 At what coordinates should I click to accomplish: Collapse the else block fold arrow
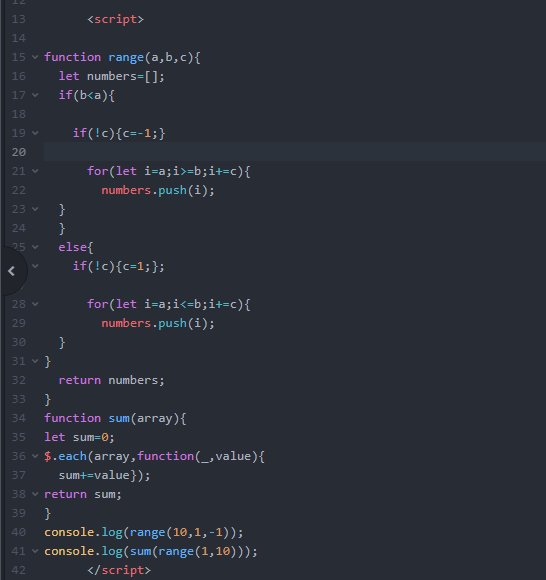click(x=35, y=247)
